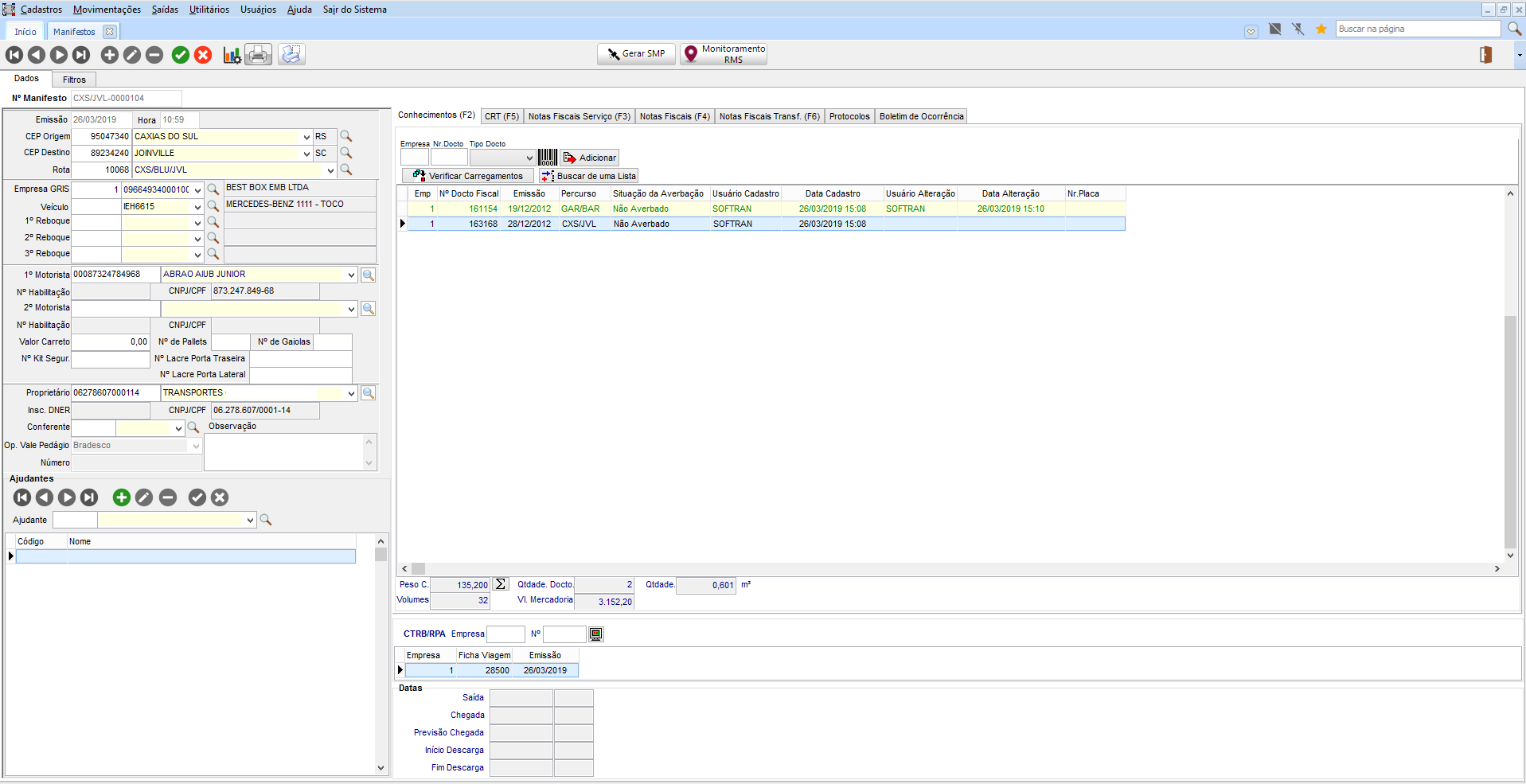Open the Conferente dropdown
1526x784 pixels.
tap(178, 428)
